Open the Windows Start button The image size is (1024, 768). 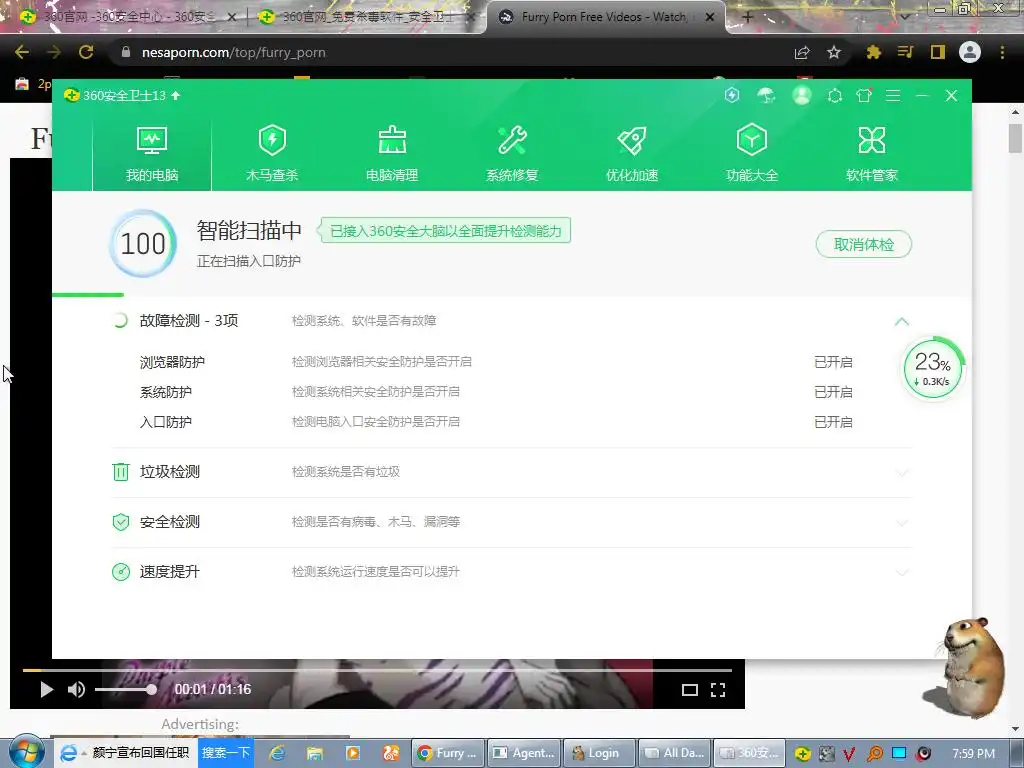click(x=26, y=752)
